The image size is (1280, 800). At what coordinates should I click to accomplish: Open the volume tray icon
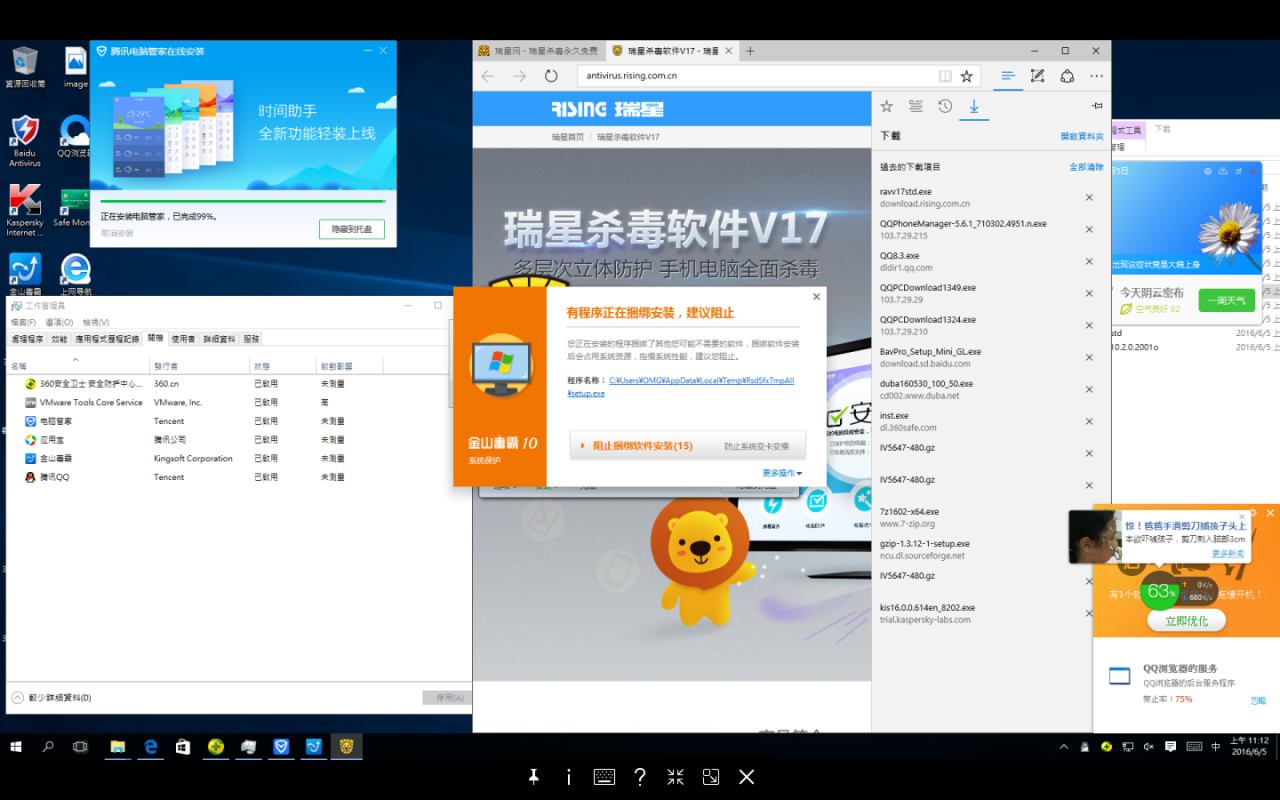[x=1148, y=747]
